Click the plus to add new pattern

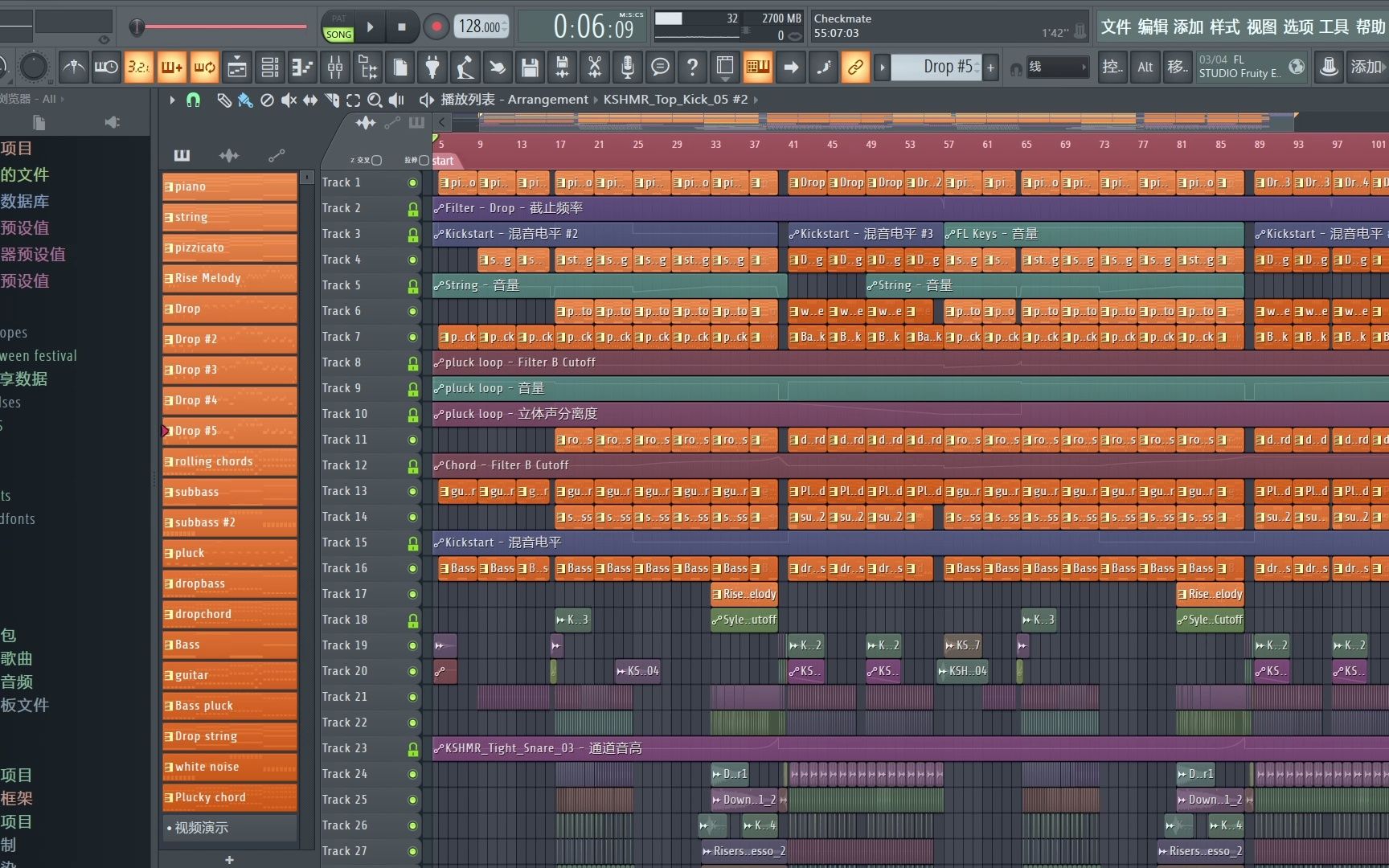990,68
